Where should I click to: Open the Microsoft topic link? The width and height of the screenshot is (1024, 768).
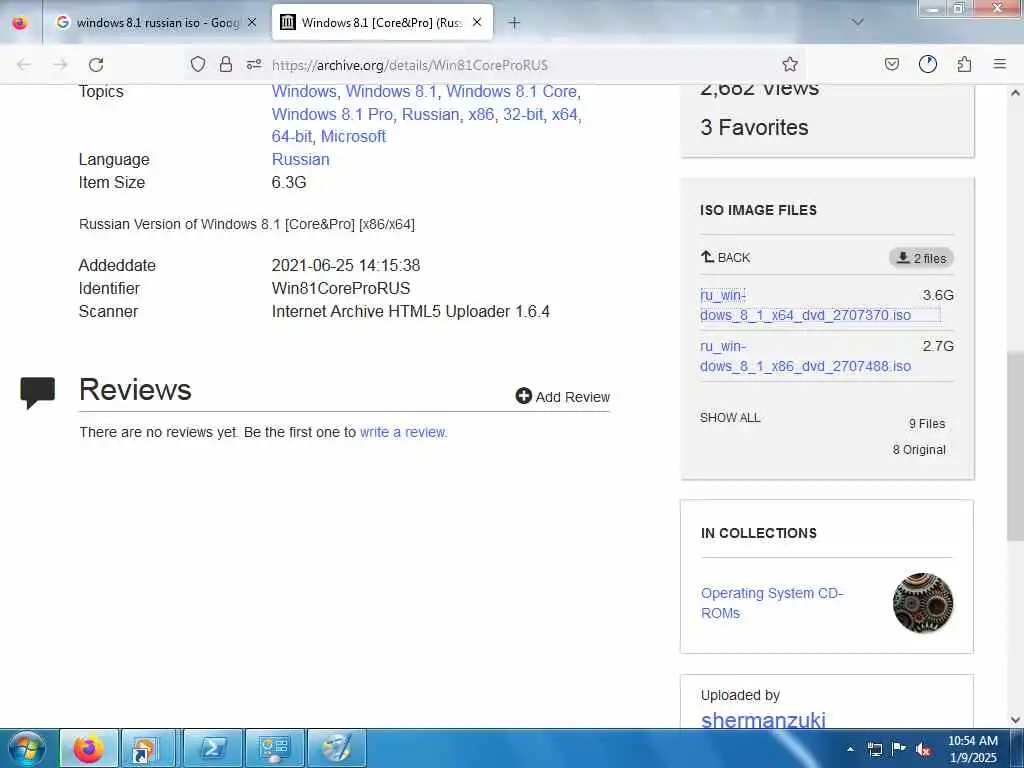click(353, 136)
